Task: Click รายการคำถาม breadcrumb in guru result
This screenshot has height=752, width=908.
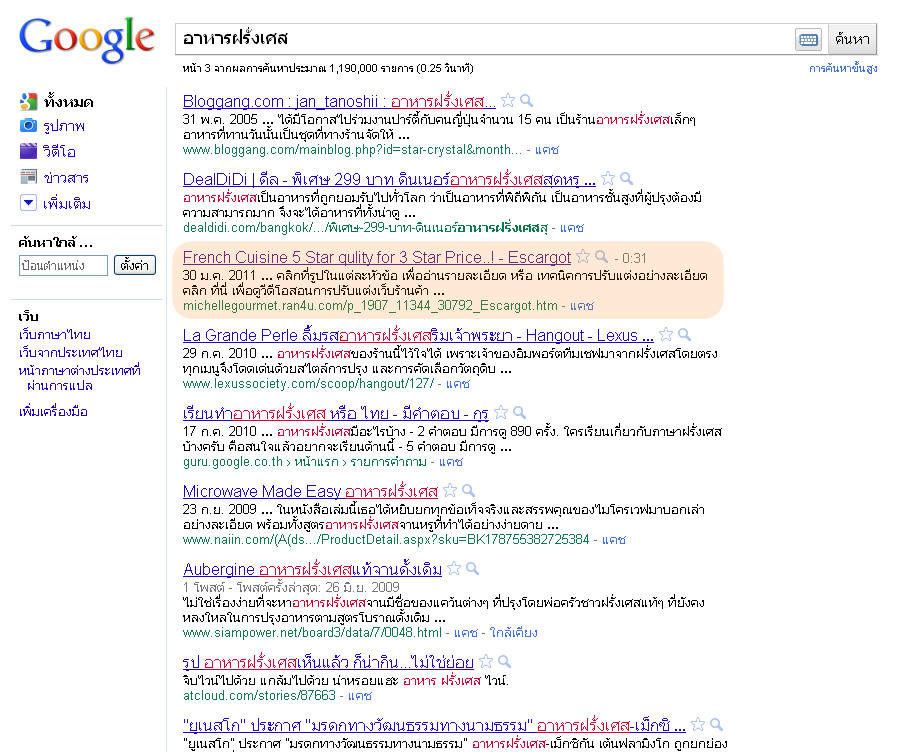Action: pos(388,462)
